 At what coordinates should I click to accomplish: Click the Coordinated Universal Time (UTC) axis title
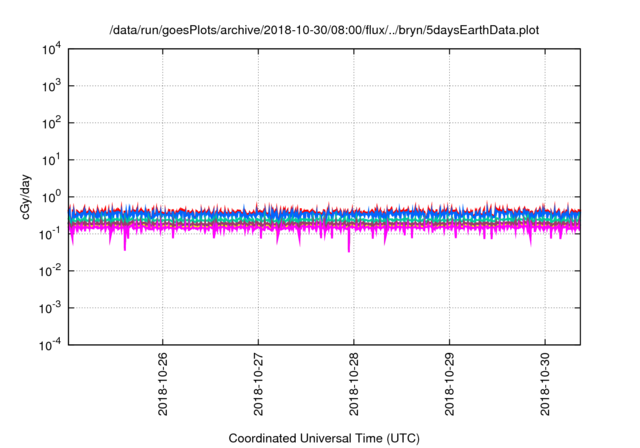point(324,439)
